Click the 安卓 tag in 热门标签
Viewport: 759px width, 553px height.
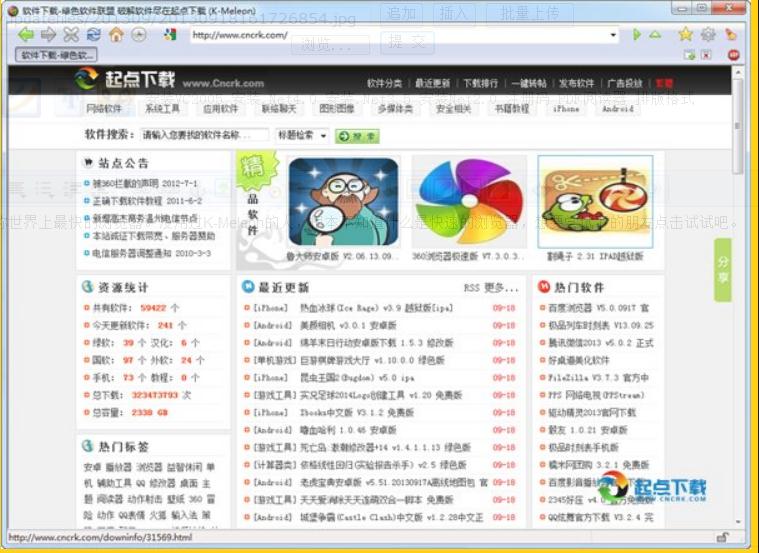pyautogui.click(x=92, y=467)
